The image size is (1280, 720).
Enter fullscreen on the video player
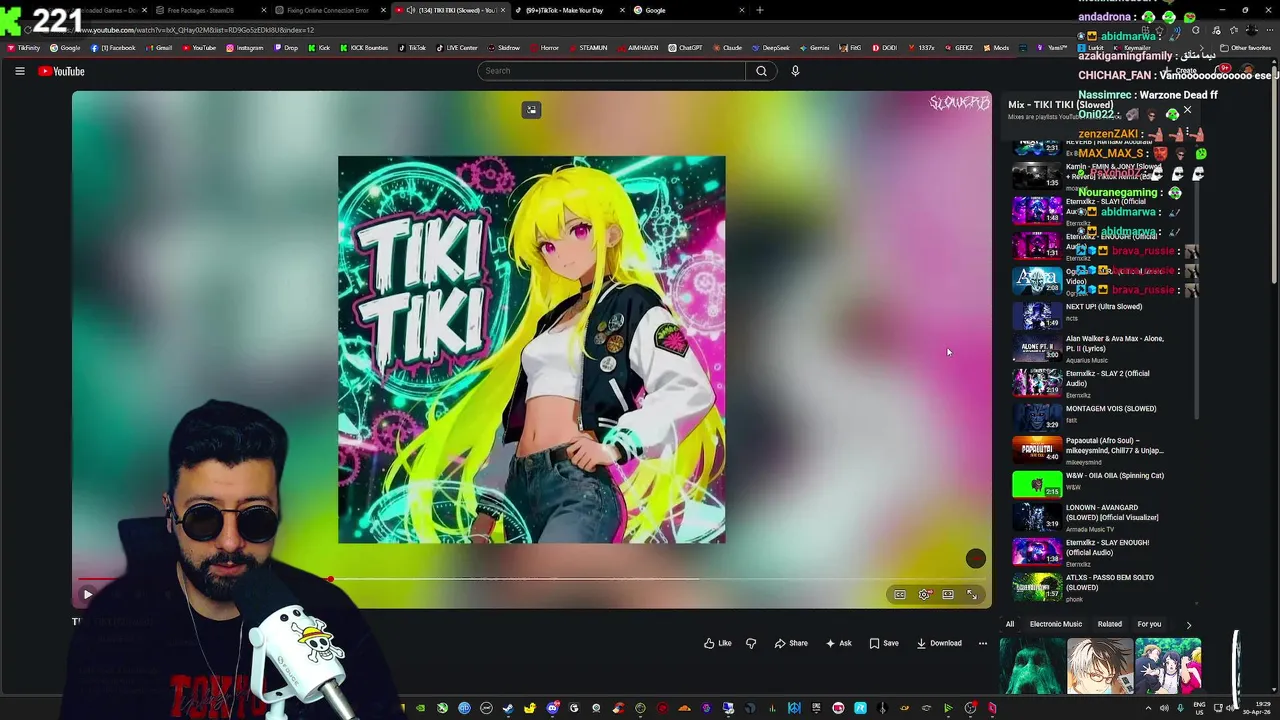972,594
